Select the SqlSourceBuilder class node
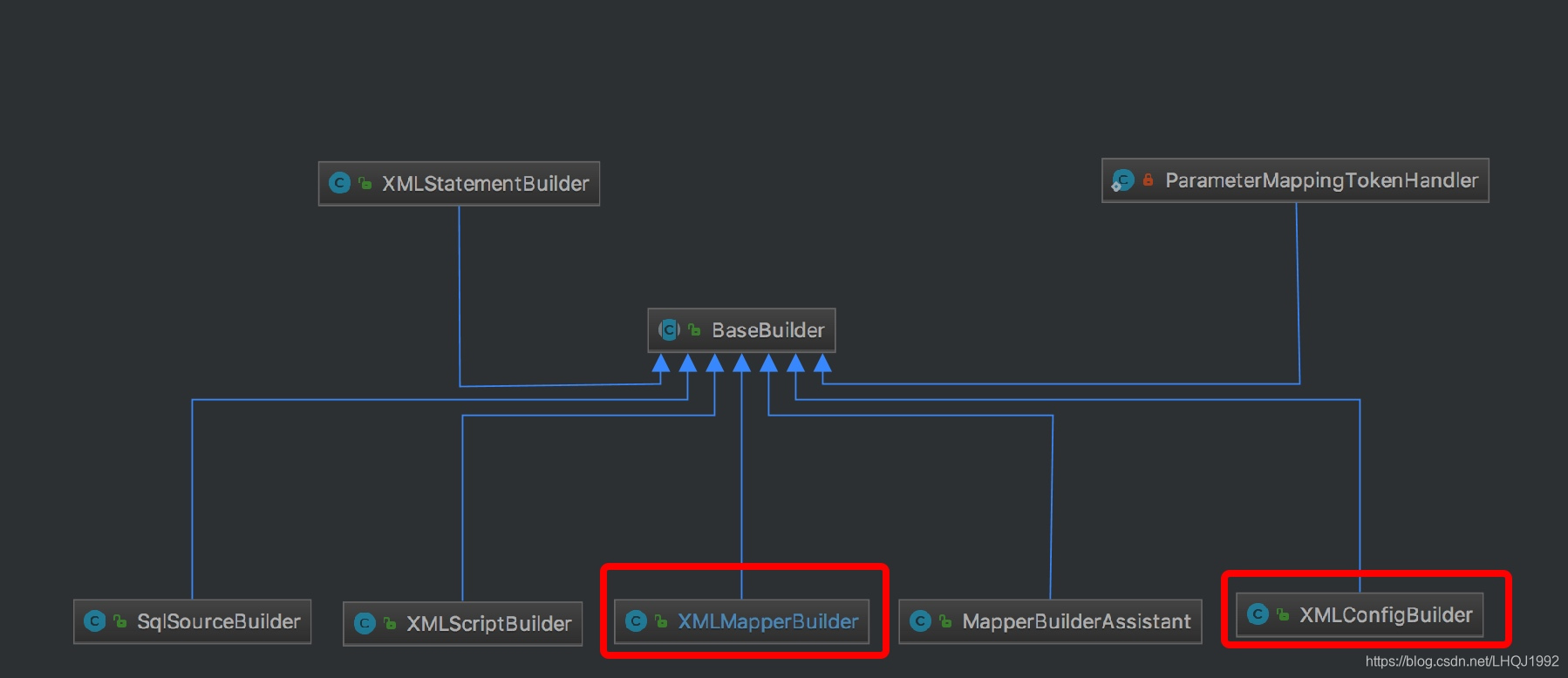Viewport: 1568px width, 678px height. pos(192,621)
